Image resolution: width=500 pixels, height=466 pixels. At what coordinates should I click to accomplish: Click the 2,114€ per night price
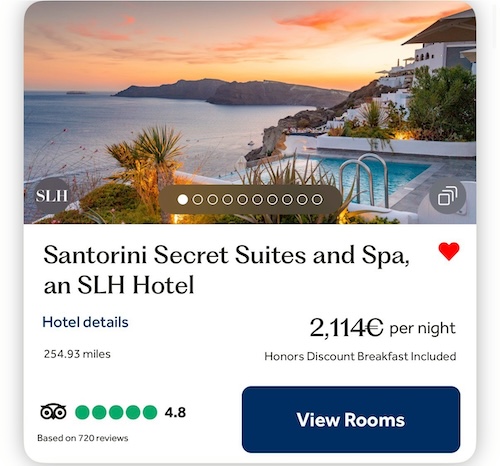pyautogui.click(x=382, y=328)
